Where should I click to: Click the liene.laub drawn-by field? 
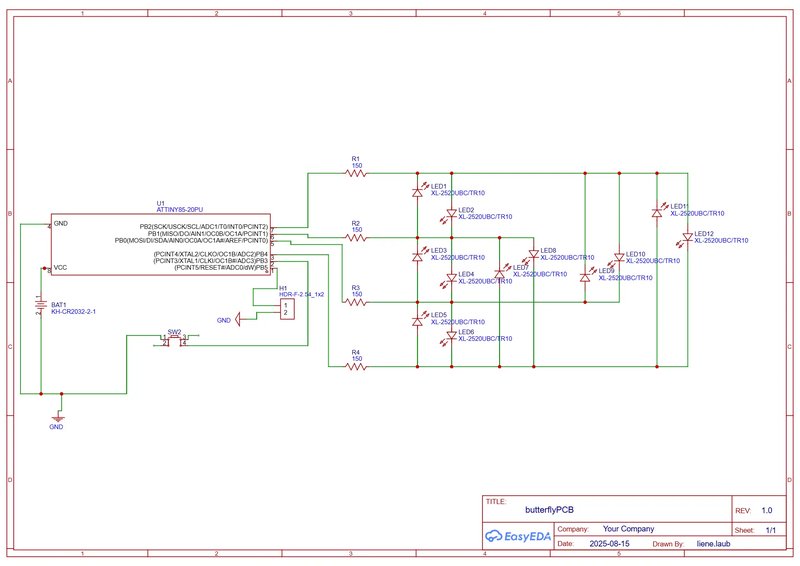coord(713,544)
